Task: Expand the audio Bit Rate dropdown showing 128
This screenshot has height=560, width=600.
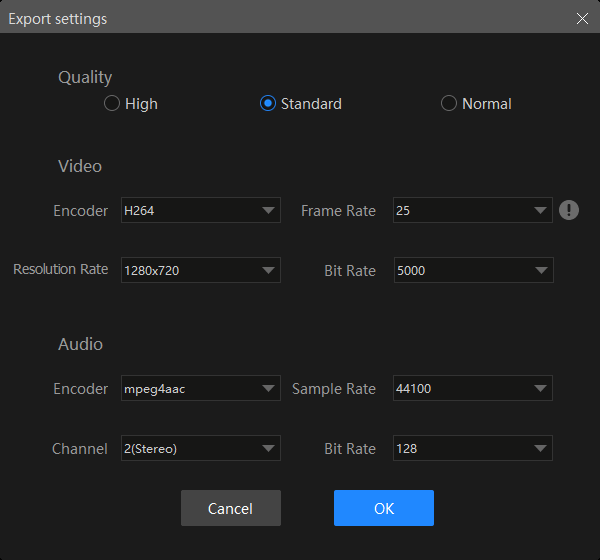Action: [x=472, y=449]
